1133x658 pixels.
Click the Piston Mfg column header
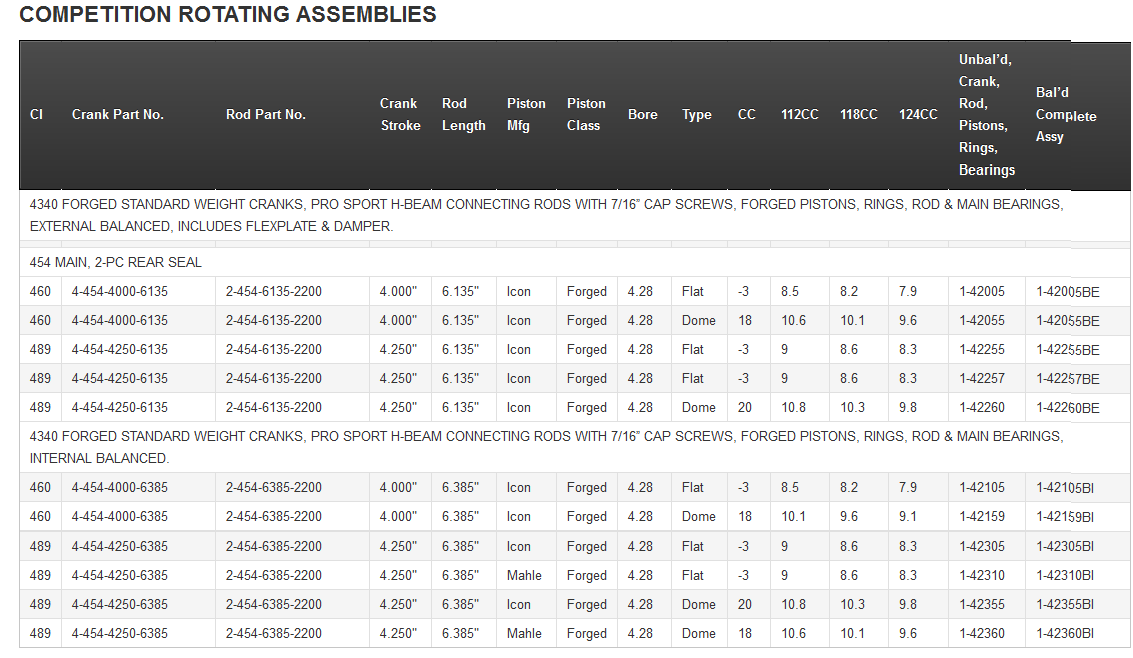[526, 115]
